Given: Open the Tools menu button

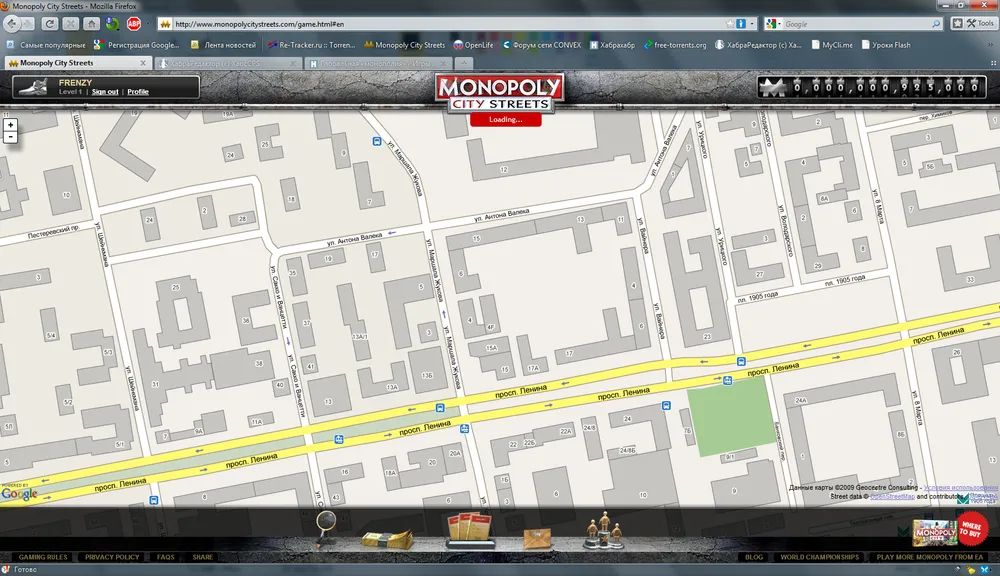Looking at the screenshot, I should (973, 24).
